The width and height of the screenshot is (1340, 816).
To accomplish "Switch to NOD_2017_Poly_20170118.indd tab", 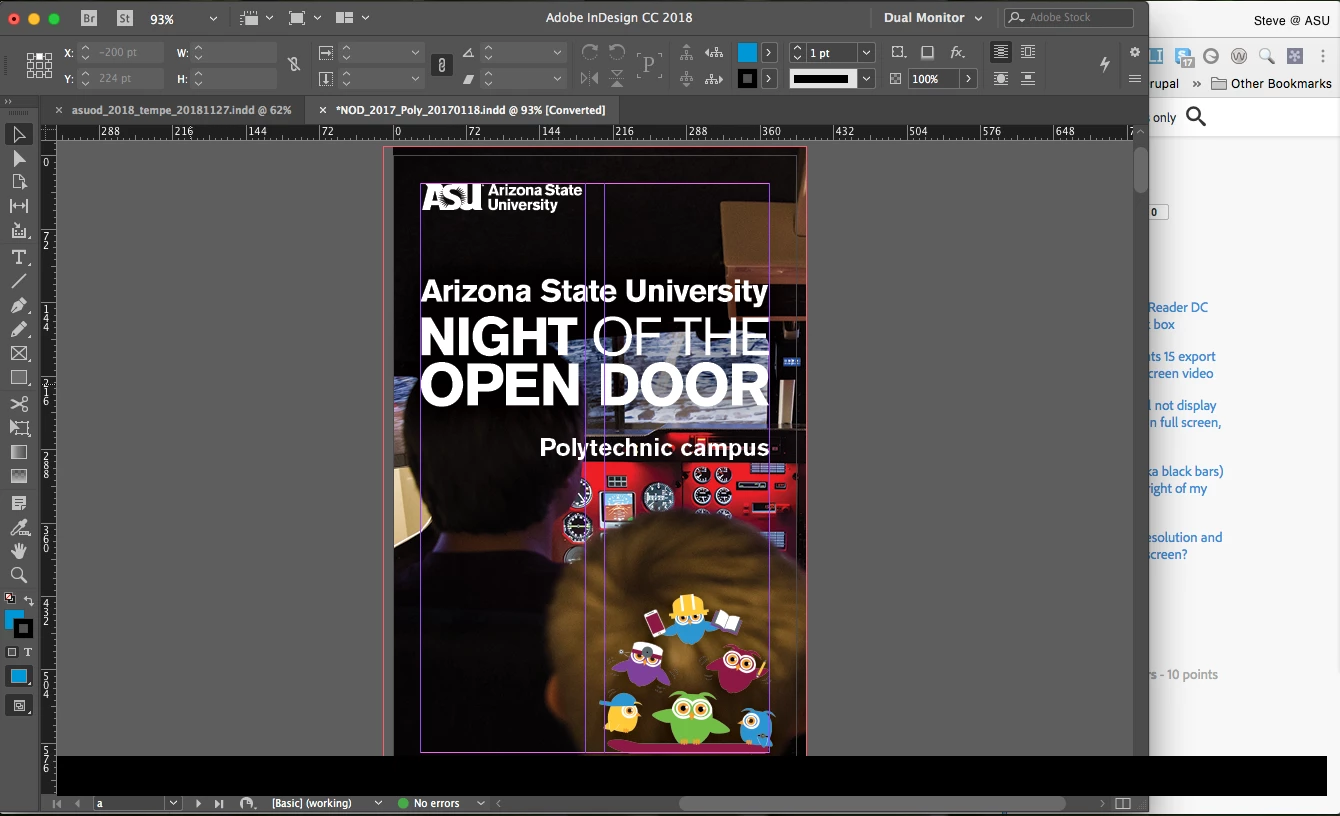I will [x=470, y=110].
